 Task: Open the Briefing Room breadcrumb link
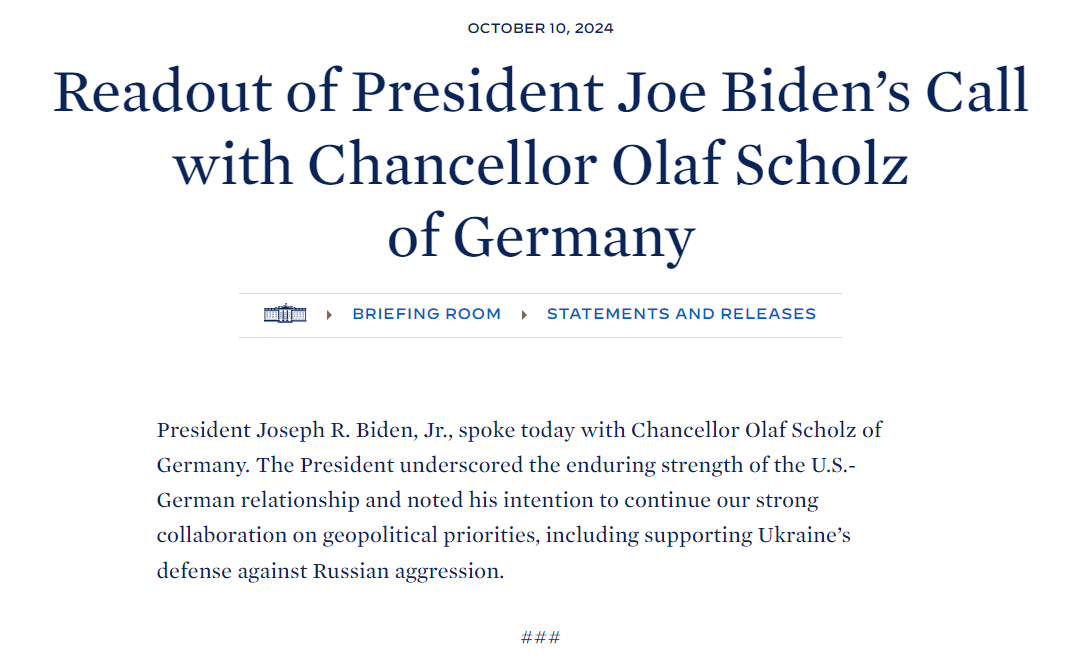click(x=426, y=314)
